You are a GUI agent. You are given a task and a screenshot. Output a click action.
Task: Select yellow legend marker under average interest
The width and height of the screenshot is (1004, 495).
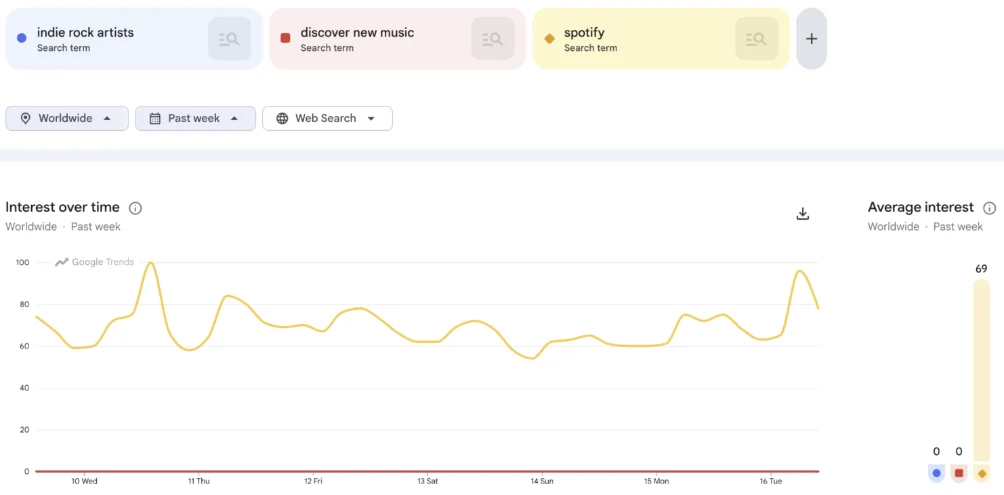click(982, 473)
